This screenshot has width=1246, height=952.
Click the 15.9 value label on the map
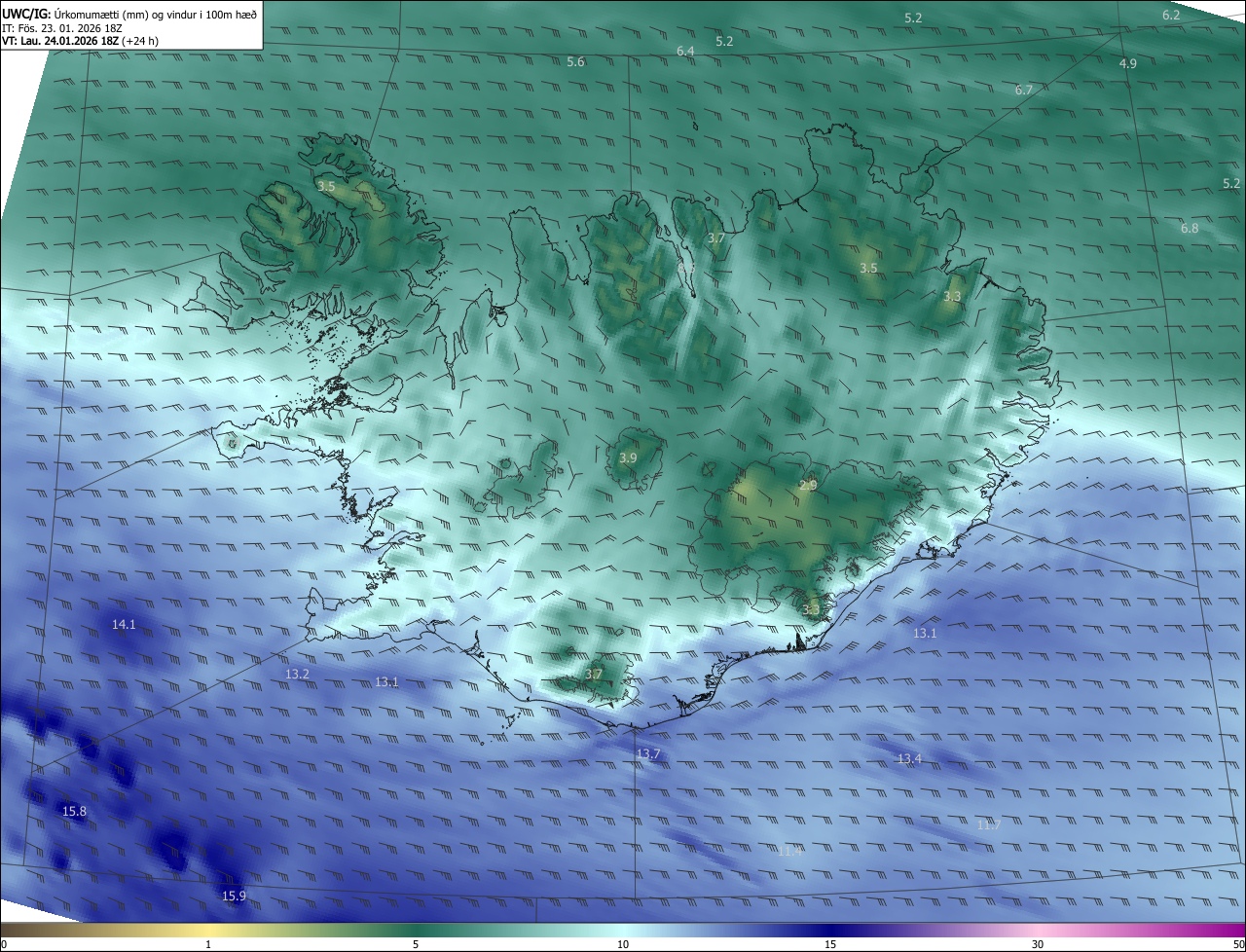(x=234, y=896)
